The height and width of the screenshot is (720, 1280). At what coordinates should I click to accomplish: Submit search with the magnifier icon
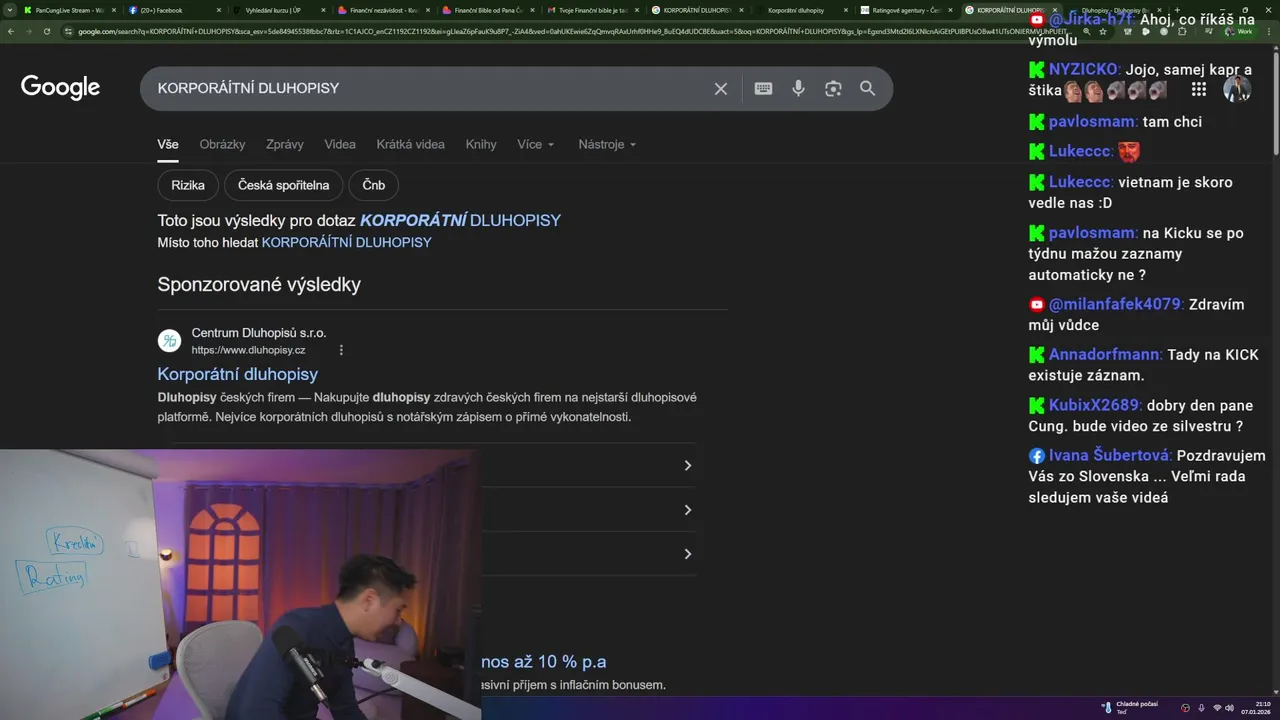coord(867,89)
